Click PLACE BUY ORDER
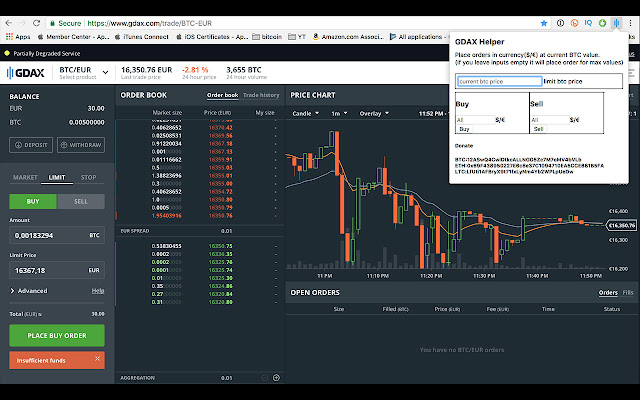 coord(57,335)
